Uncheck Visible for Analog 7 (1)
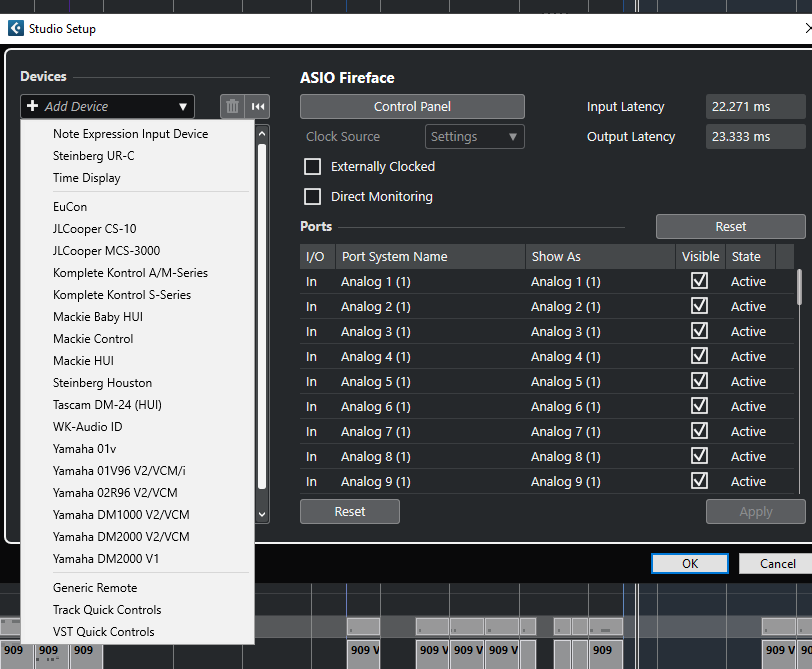Viewport: 812px width, 669px height. point(699,431)
